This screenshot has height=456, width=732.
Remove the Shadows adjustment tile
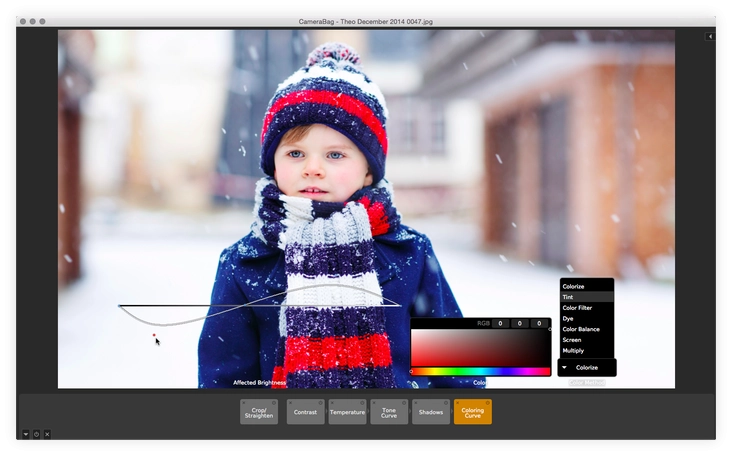415,402
